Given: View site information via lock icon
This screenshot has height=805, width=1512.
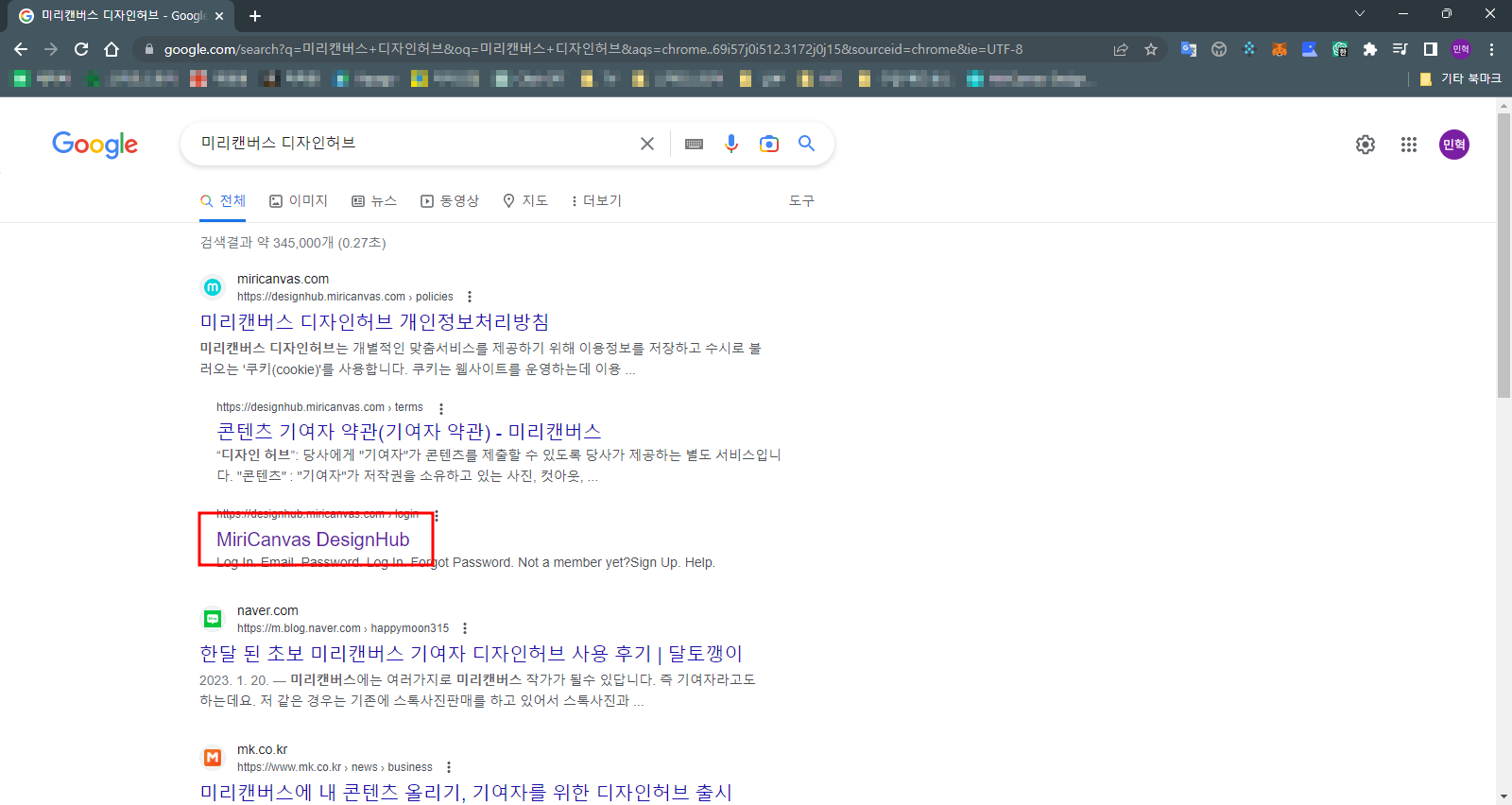Looking at the screenshot, I should pyautogui.click(x=148, y=49).
